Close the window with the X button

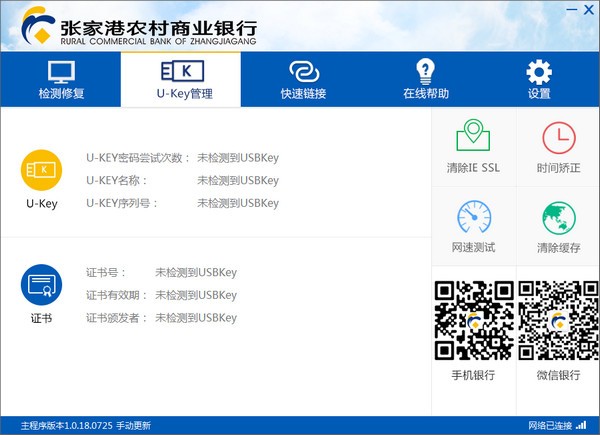(589, 10)
